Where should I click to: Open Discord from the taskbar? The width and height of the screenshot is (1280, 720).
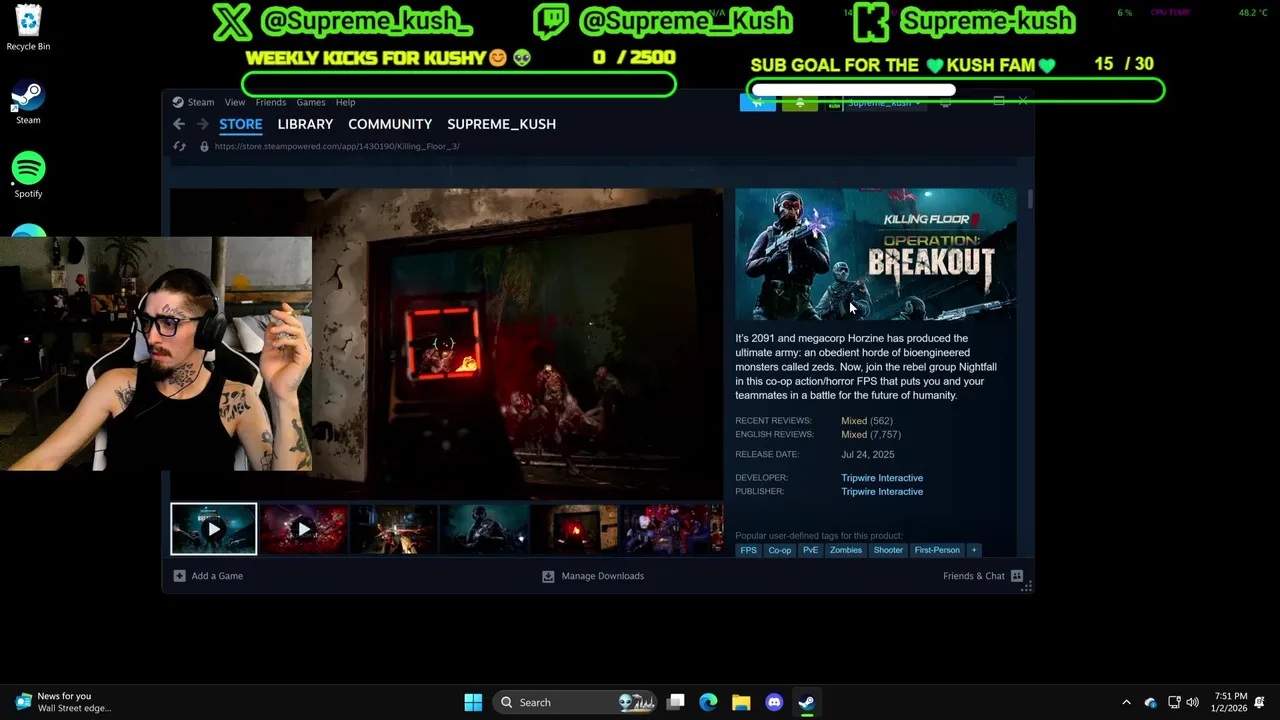click(774, 702)
